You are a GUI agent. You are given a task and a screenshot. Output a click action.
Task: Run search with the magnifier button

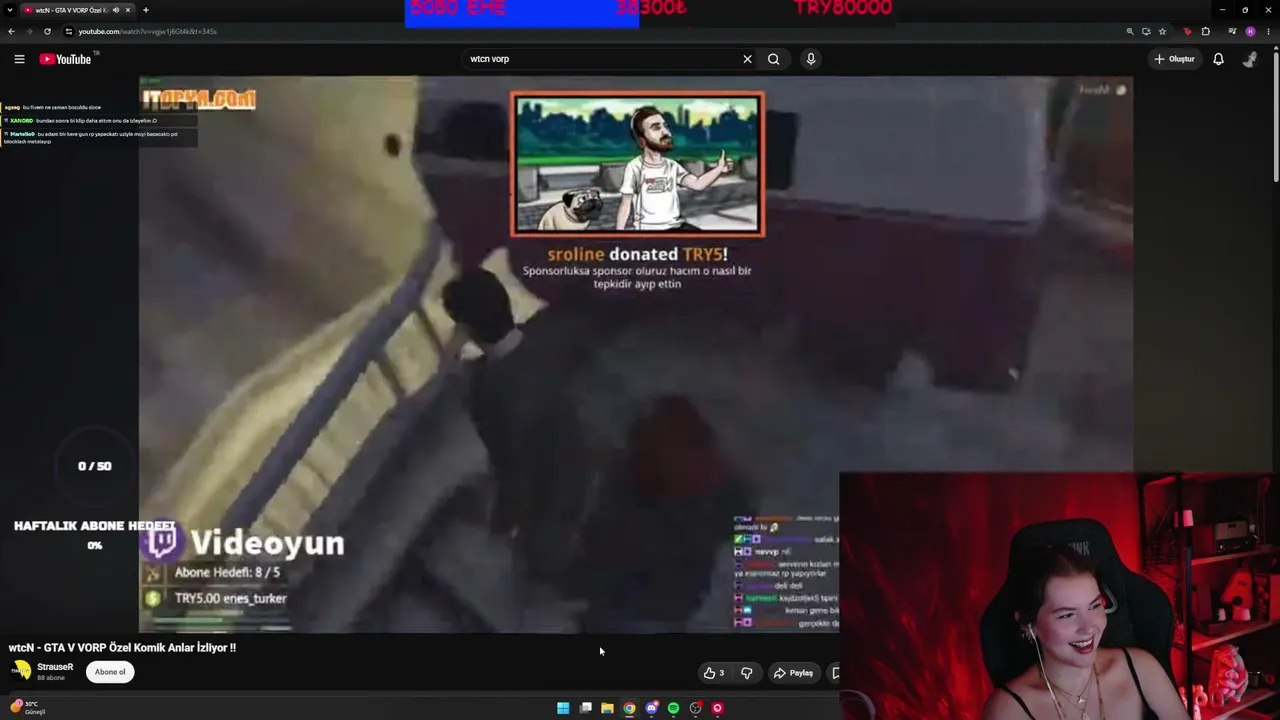click(774, 59)
